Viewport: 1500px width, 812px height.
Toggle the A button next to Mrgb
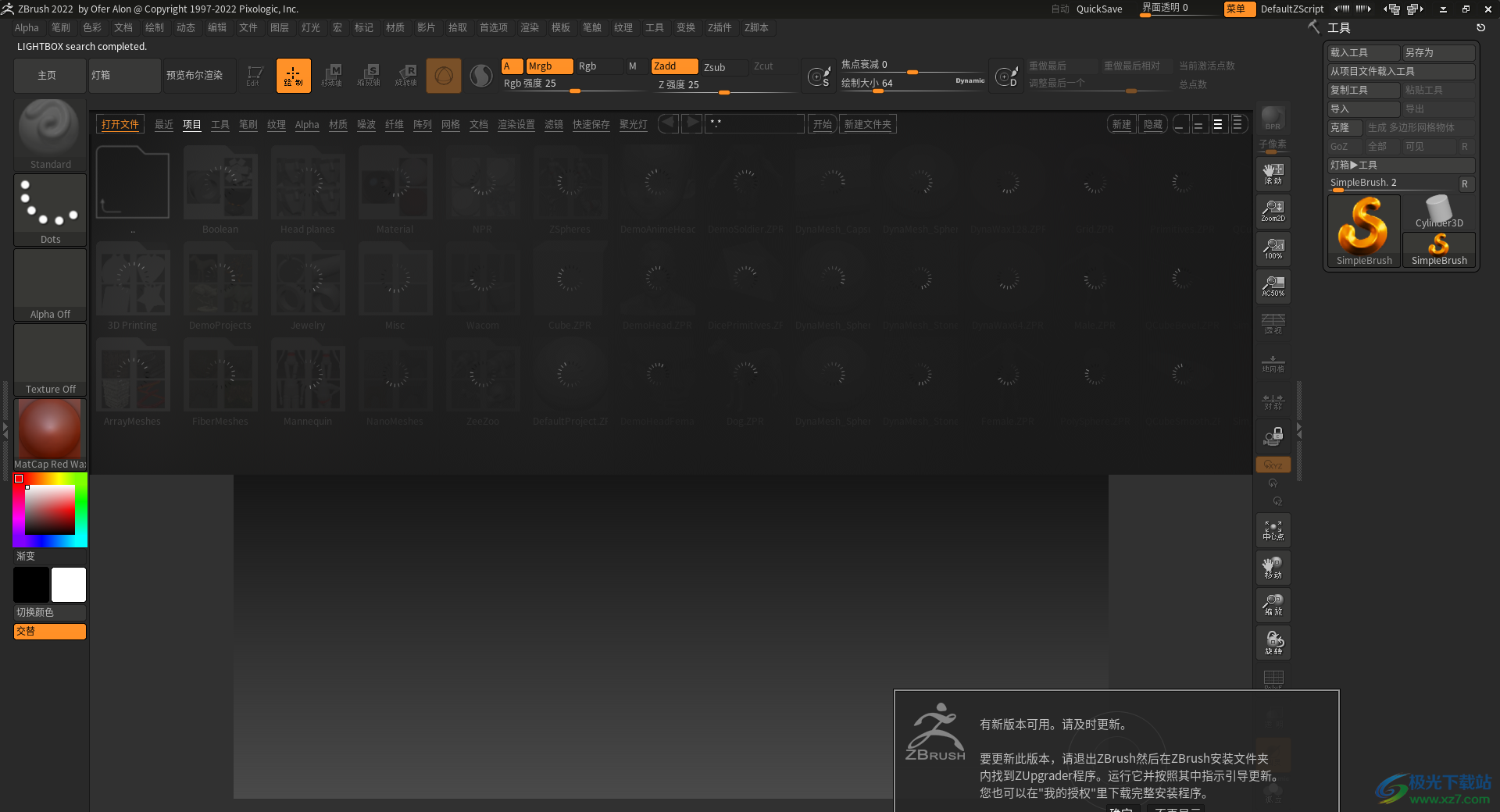tap(512, 66)
